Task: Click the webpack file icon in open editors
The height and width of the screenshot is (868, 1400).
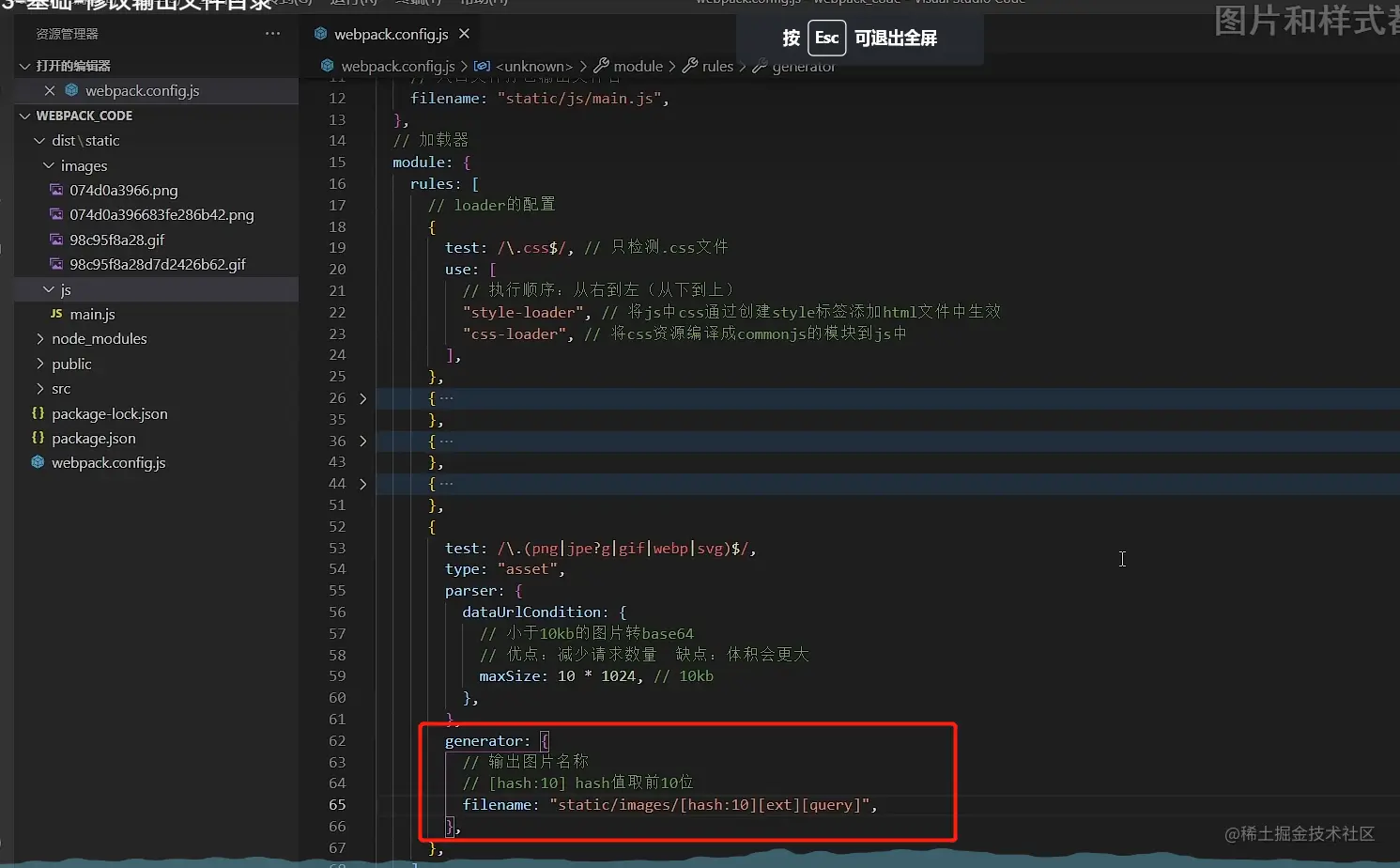Action: tap(71, 90)
